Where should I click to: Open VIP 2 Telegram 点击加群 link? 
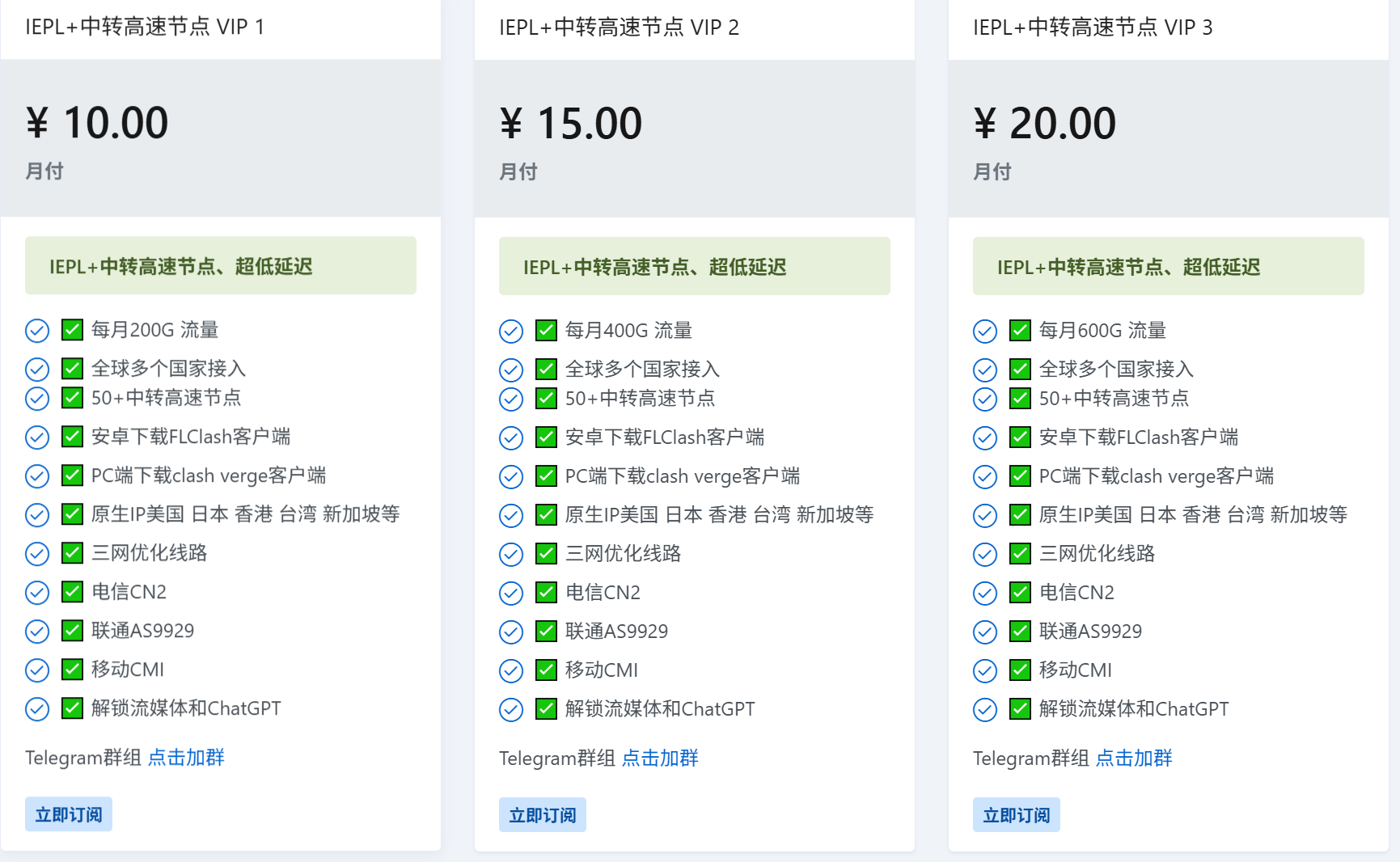point(660,758)
